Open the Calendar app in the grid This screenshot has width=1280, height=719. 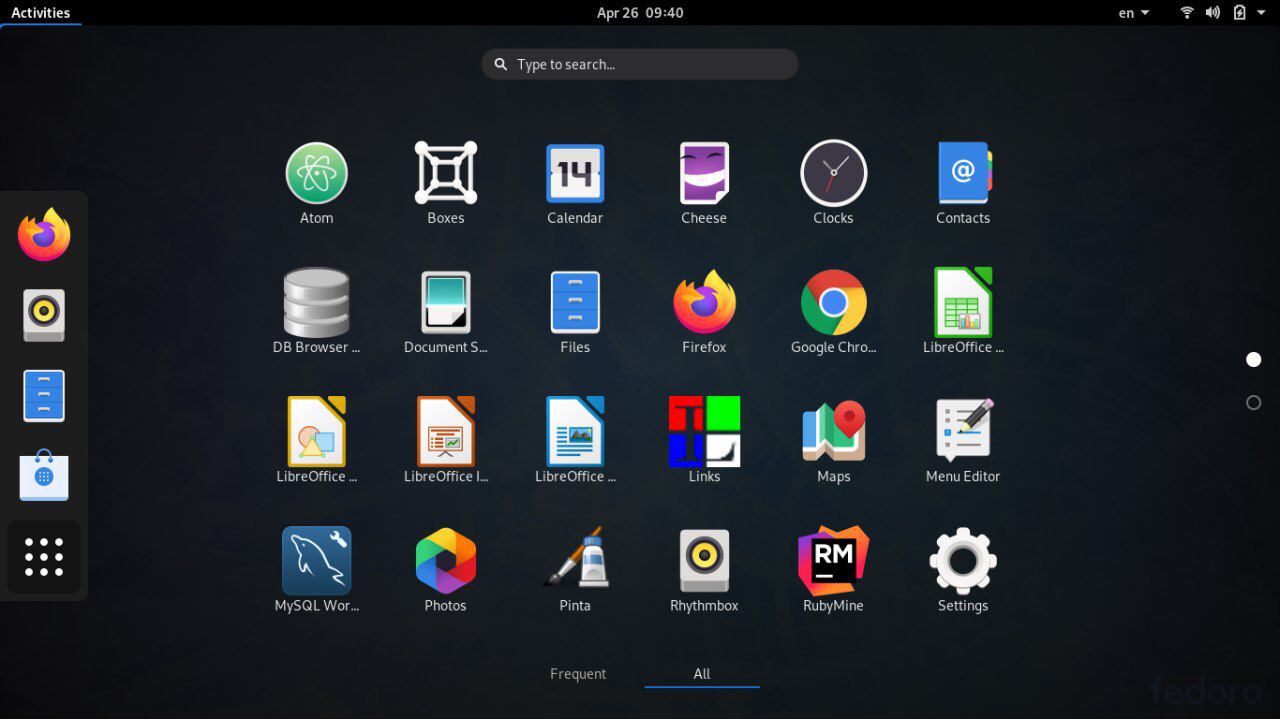(574, 183)
